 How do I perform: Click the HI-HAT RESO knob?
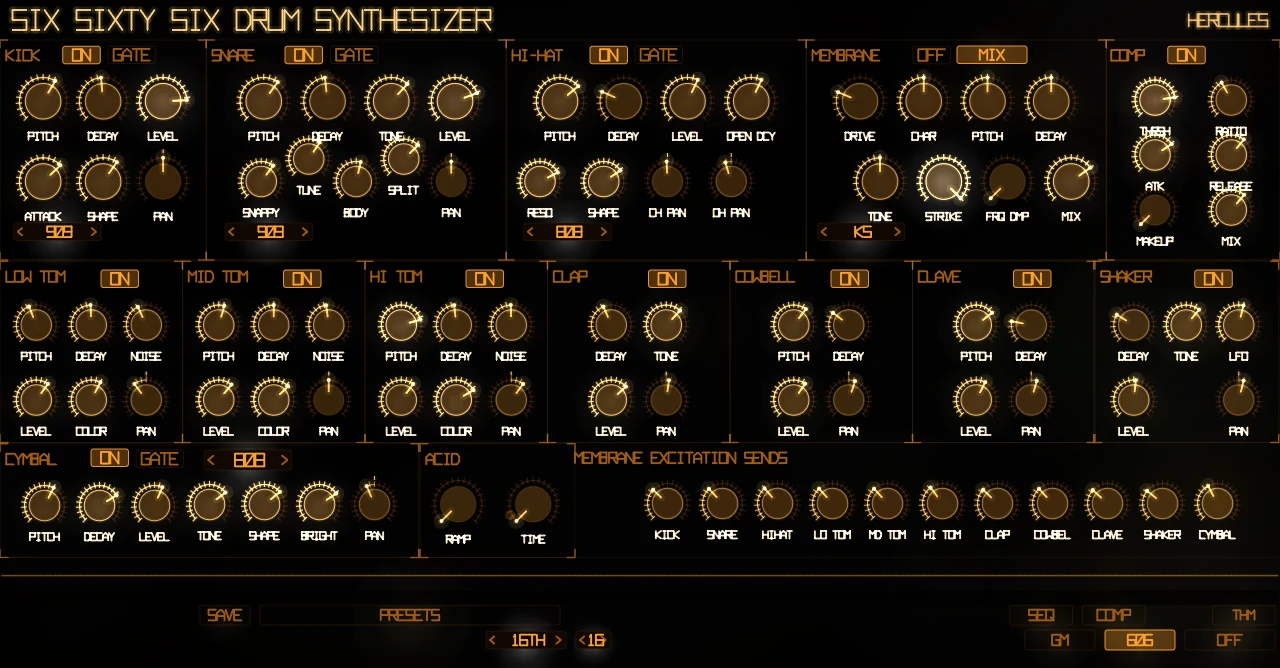[x=539, y=181]
